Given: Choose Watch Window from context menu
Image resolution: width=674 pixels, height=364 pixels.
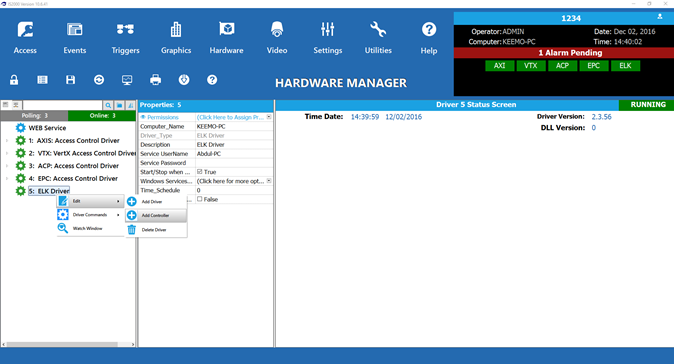Looking at the screenshot, I should [90, 228].
